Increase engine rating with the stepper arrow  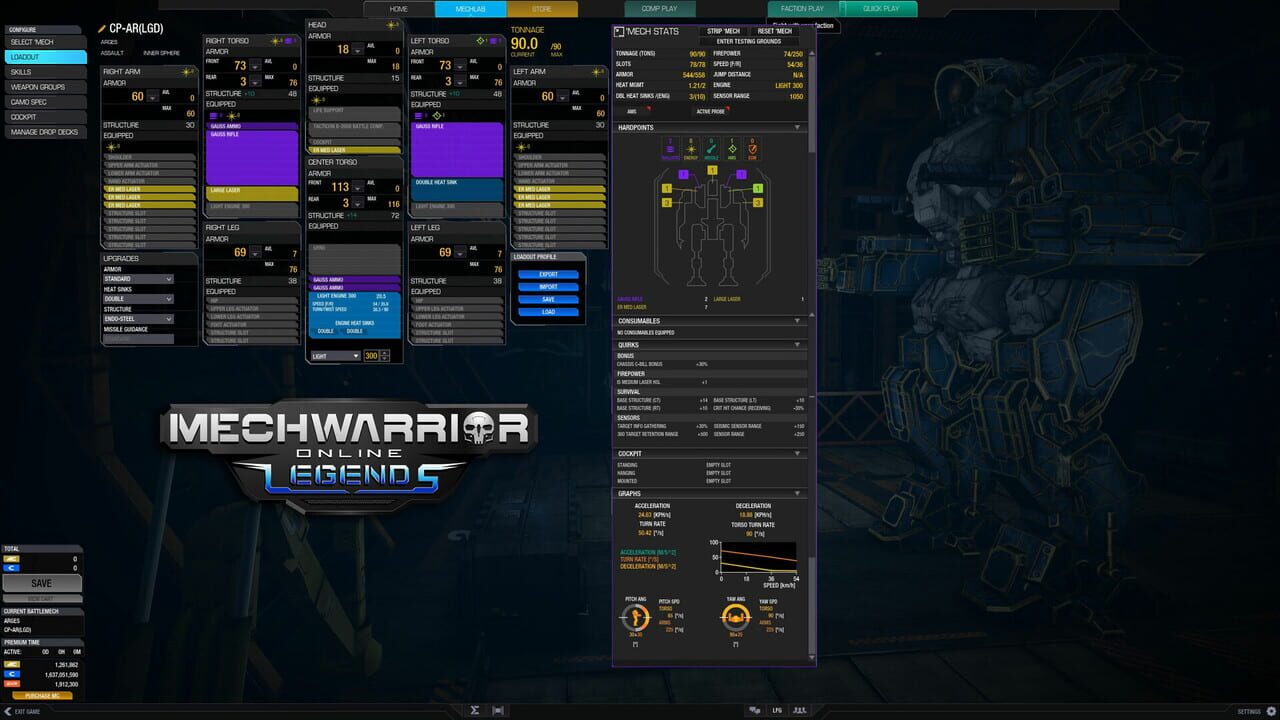(x=384, y=354)
